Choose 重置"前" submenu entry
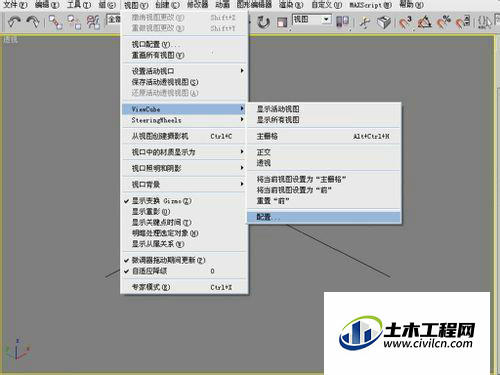 point(324,201)
